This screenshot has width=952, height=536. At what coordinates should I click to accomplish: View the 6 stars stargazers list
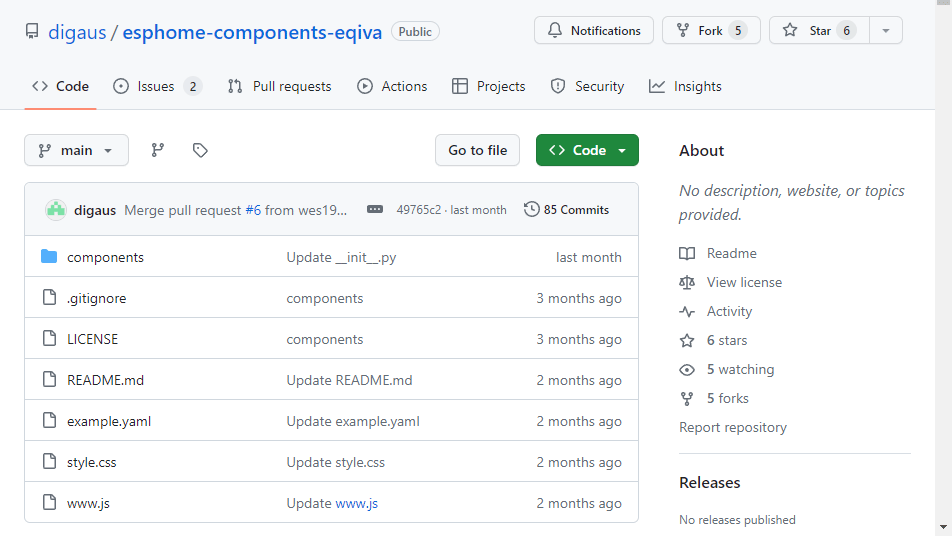point(727,341)
